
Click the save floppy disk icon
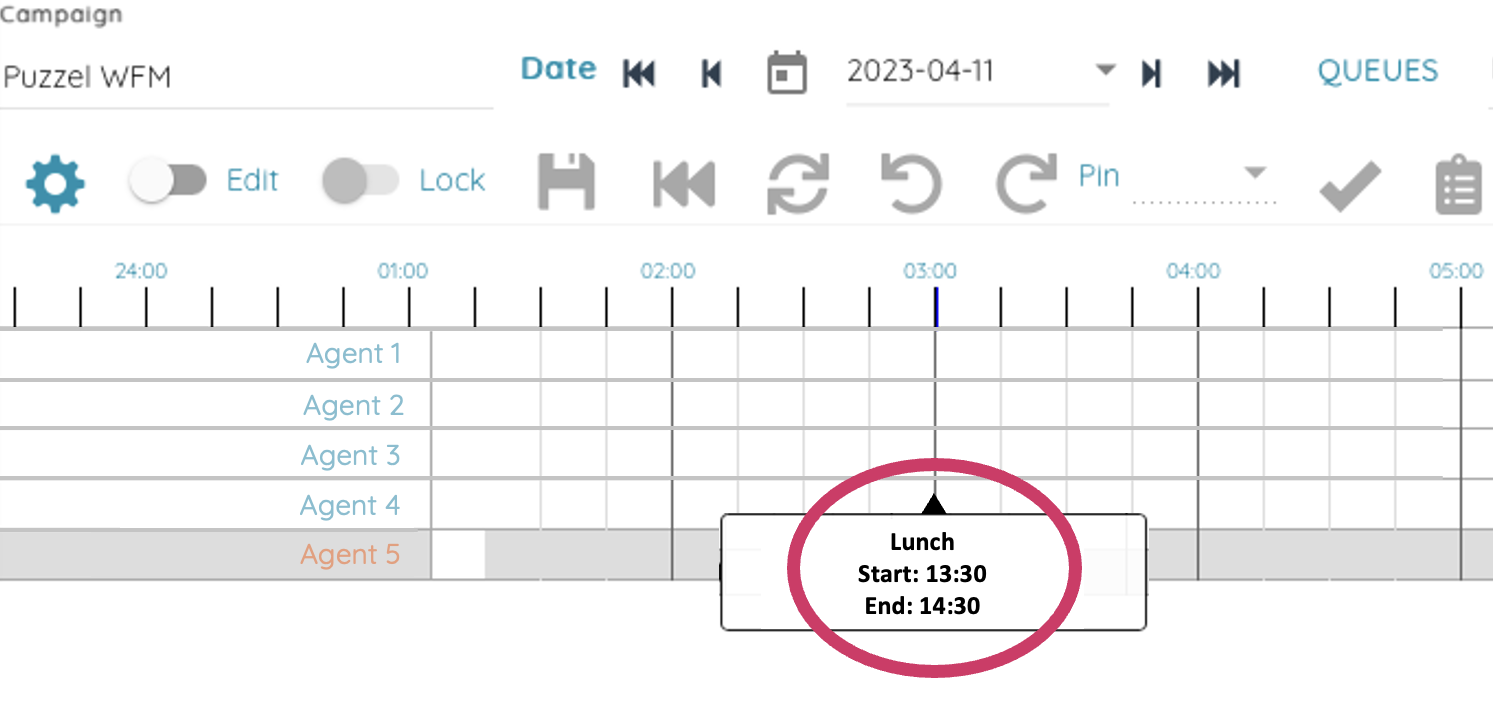[566, 183]
